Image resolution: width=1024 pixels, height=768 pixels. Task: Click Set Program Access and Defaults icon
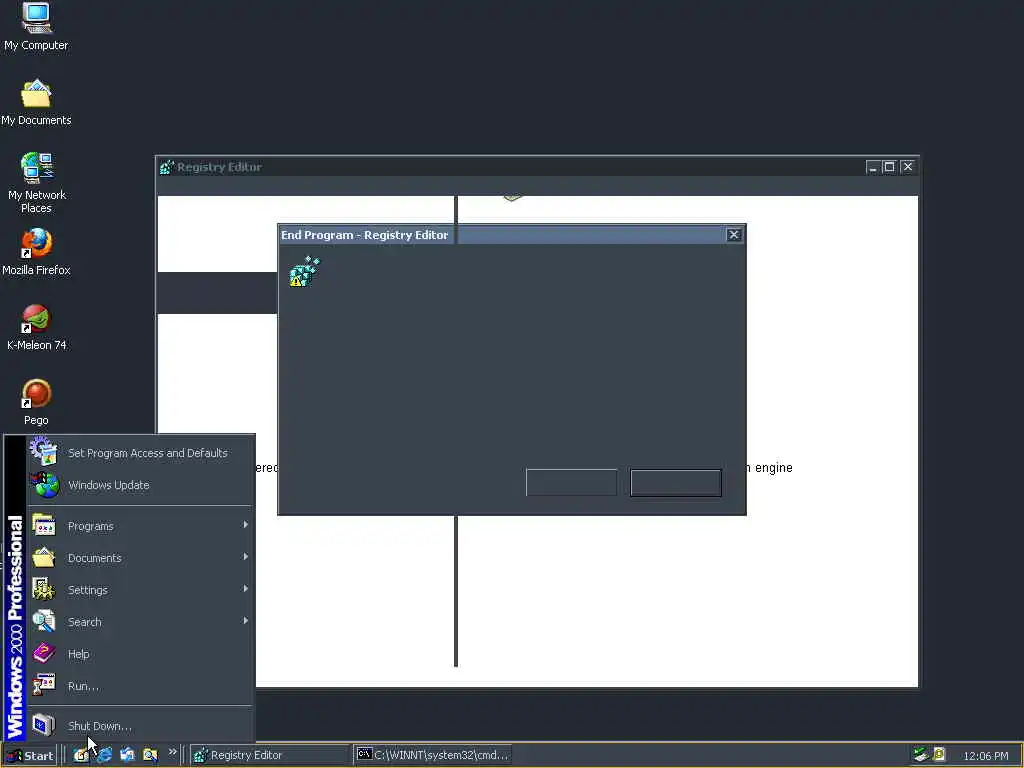click(44, 452)
